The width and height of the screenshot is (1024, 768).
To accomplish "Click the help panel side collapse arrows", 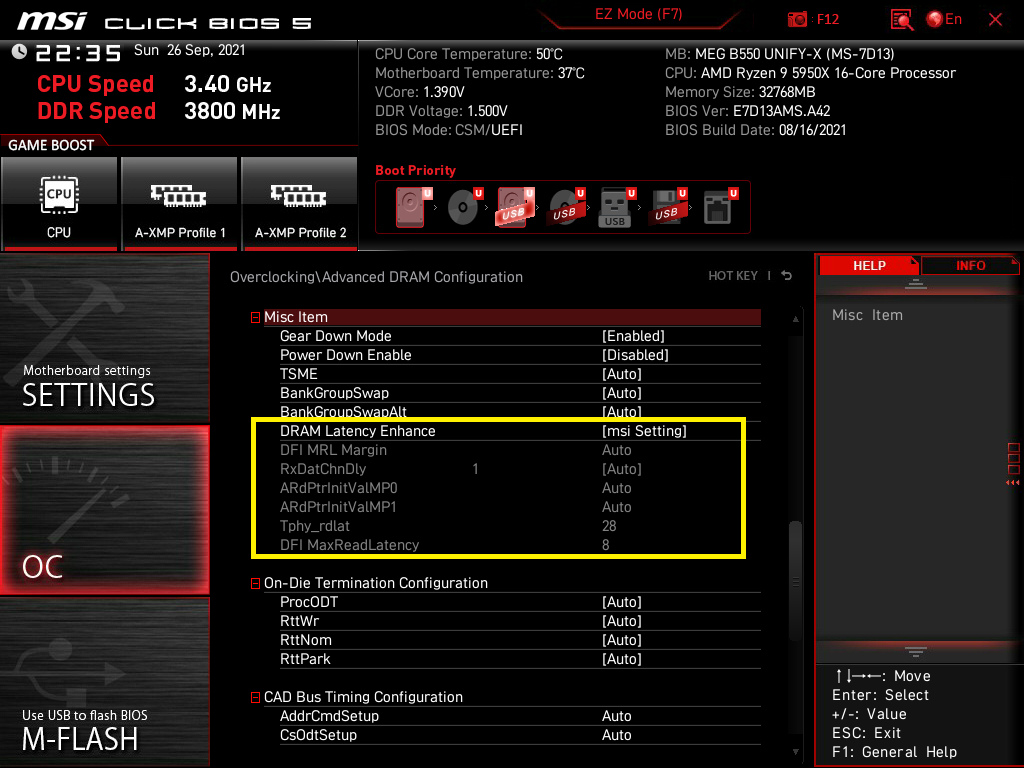I will pyautogui.click(x=1012, y=483).
